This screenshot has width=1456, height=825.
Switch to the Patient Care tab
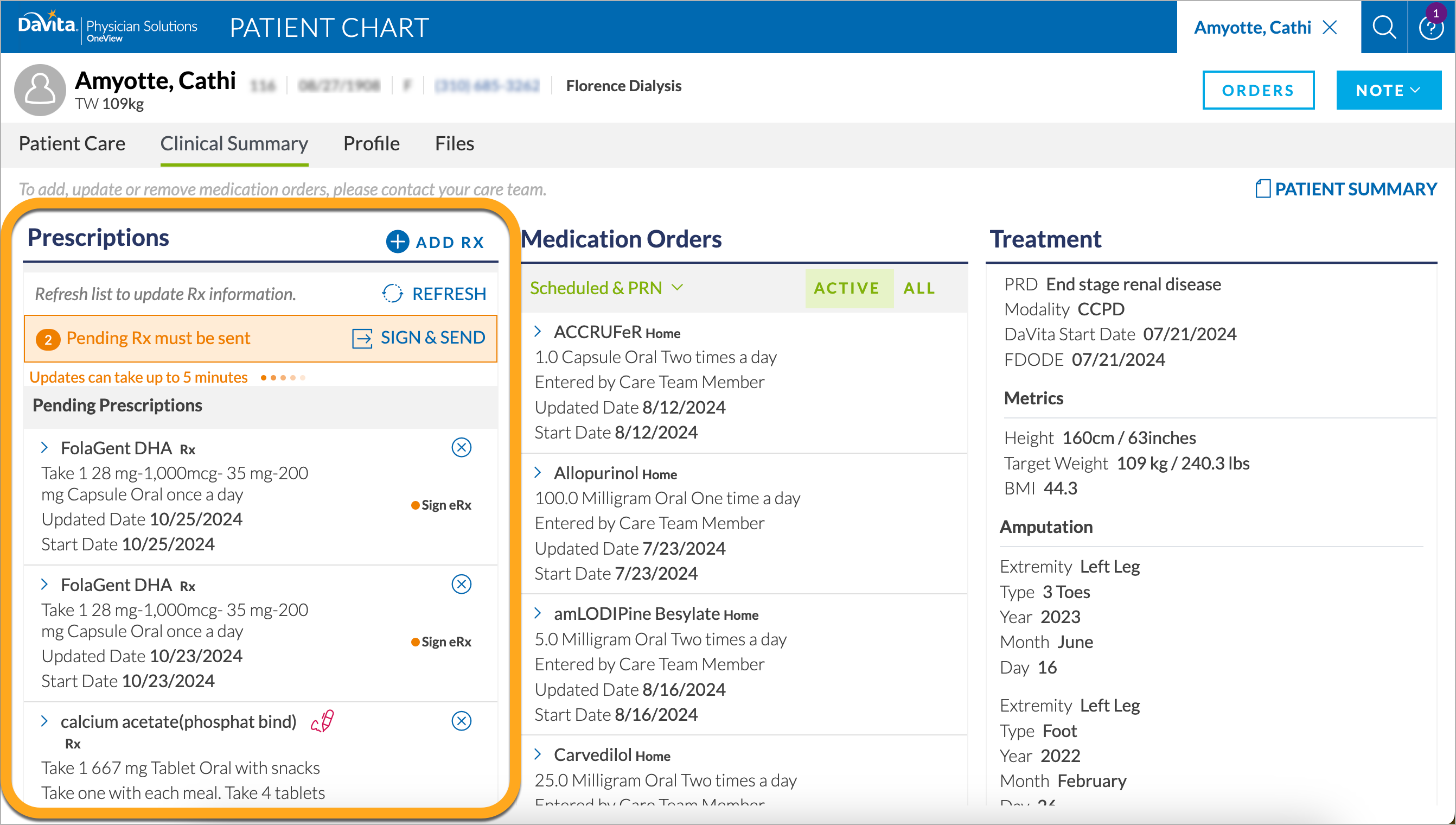(x=72, y=143)
